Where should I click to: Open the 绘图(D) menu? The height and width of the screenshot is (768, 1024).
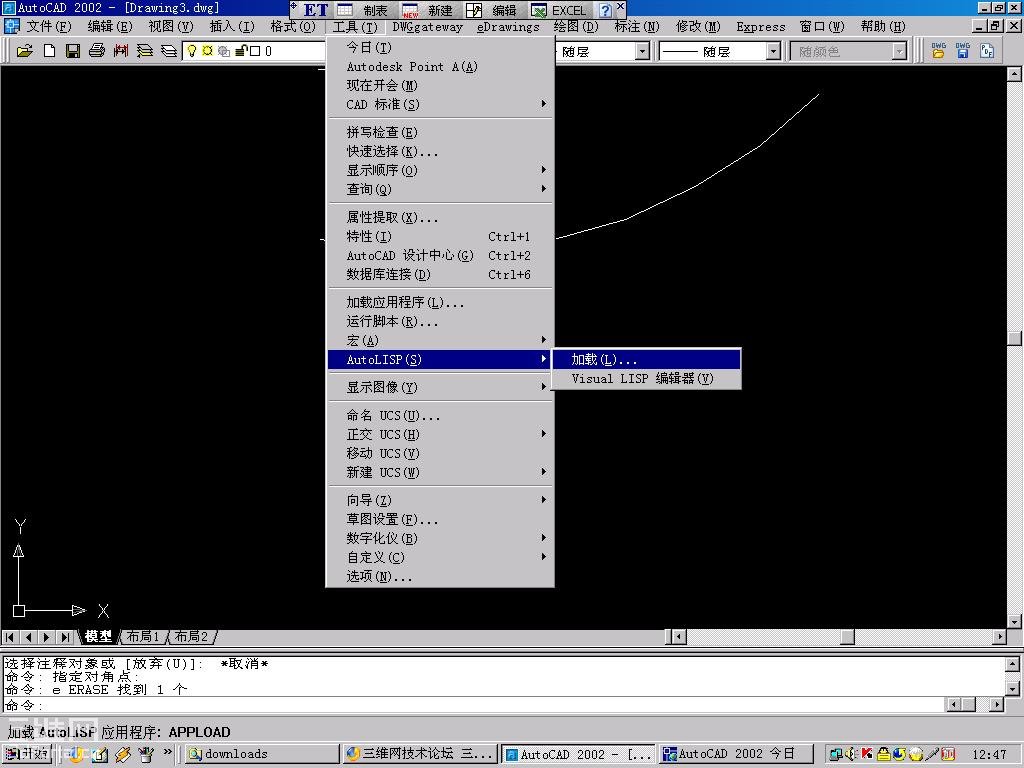point(575,27)
